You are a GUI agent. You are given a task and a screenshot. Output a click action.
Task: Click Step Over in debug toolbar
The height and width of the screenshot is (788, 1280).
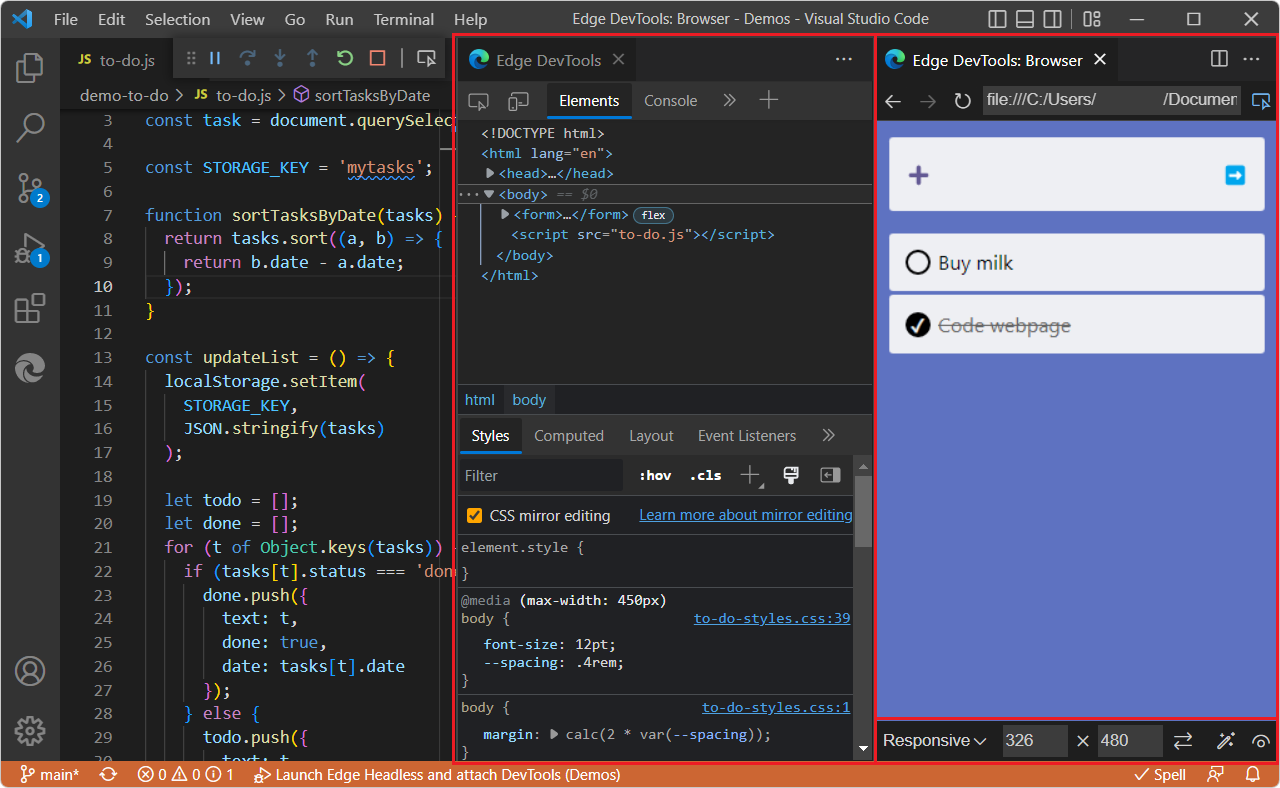[247, 59]
